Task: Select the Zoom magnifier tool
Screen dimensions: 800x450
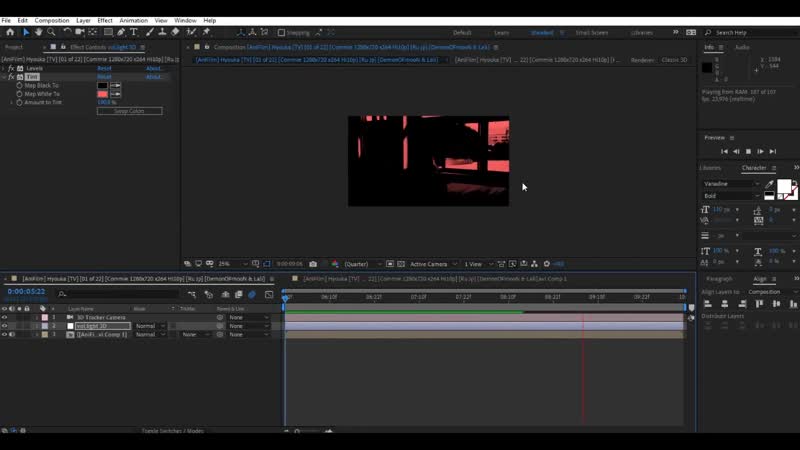Action: [51, 32]
